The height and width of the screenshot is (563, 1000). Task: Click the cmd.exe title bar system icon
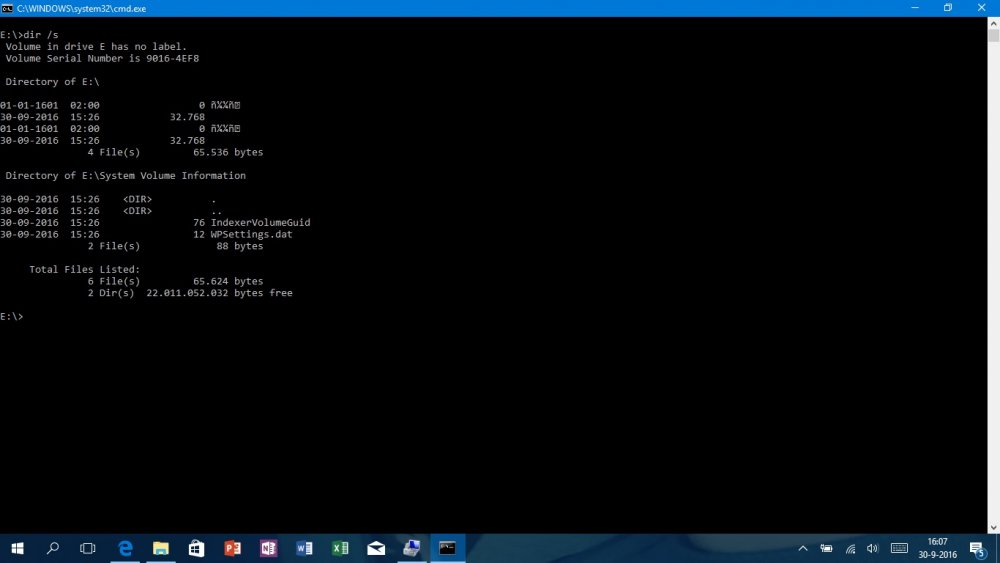[x=7, y=8]
